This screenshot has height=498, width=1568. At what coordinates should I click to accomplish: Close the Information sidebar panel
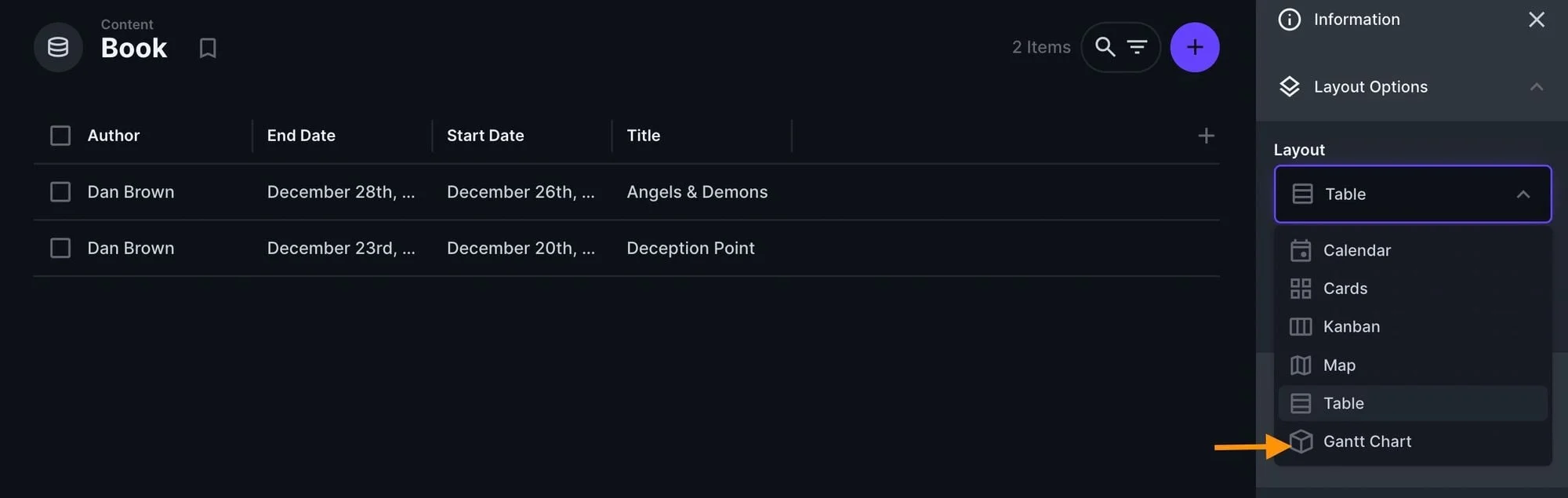click(x=1536, y=20)
